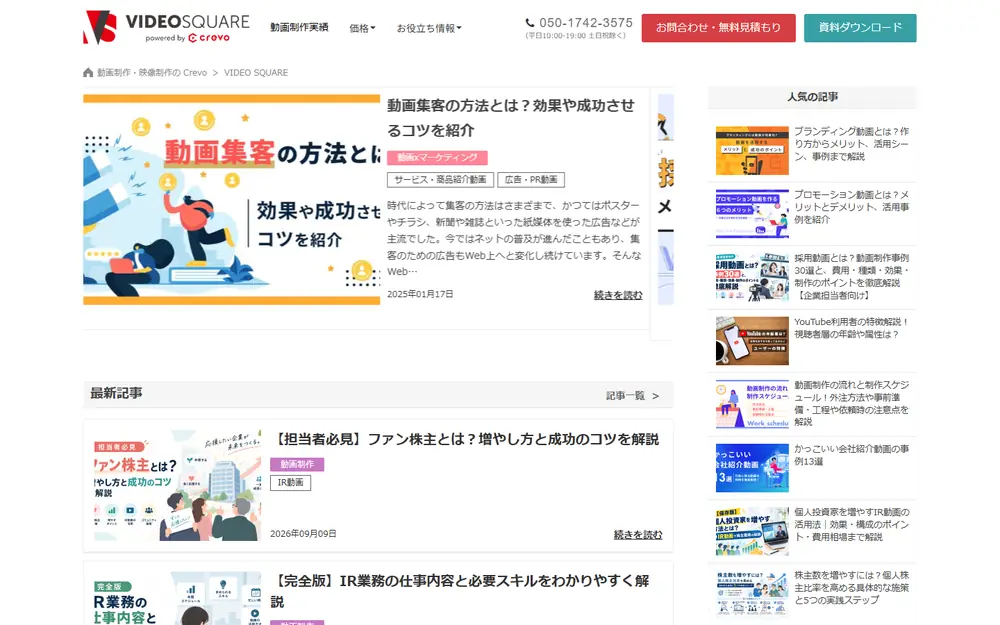Open the 動画集客 featured article banner image

click(x=232, y=200)
